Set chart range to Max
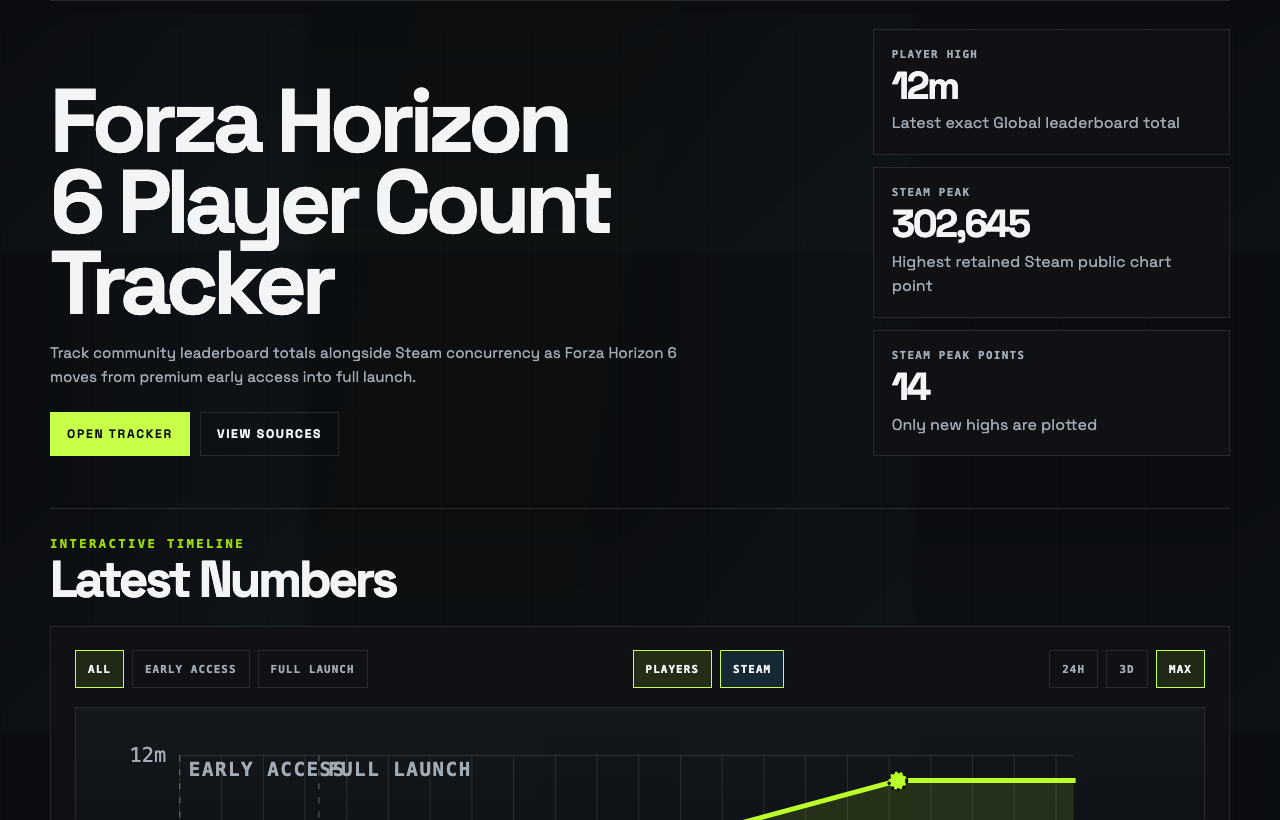Image resolution: width=1280 pixels, height=820 pixels. coord(1180,669)
